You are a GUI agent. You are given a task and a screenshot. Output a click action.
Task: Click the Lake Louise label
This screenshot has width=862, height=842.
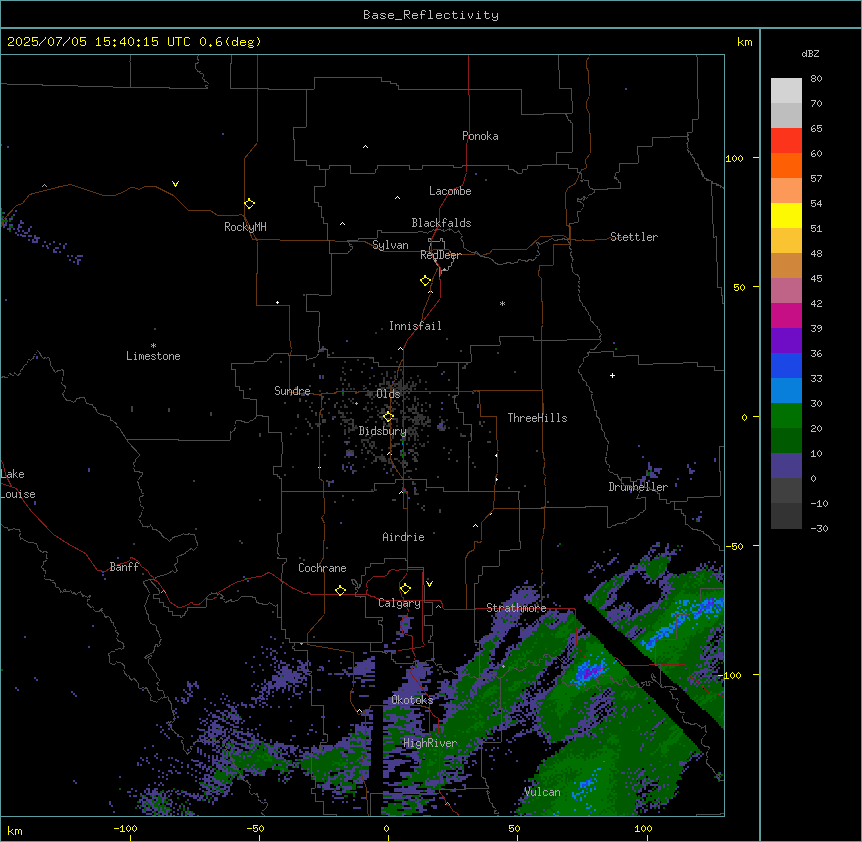click(x=18, y=484)
